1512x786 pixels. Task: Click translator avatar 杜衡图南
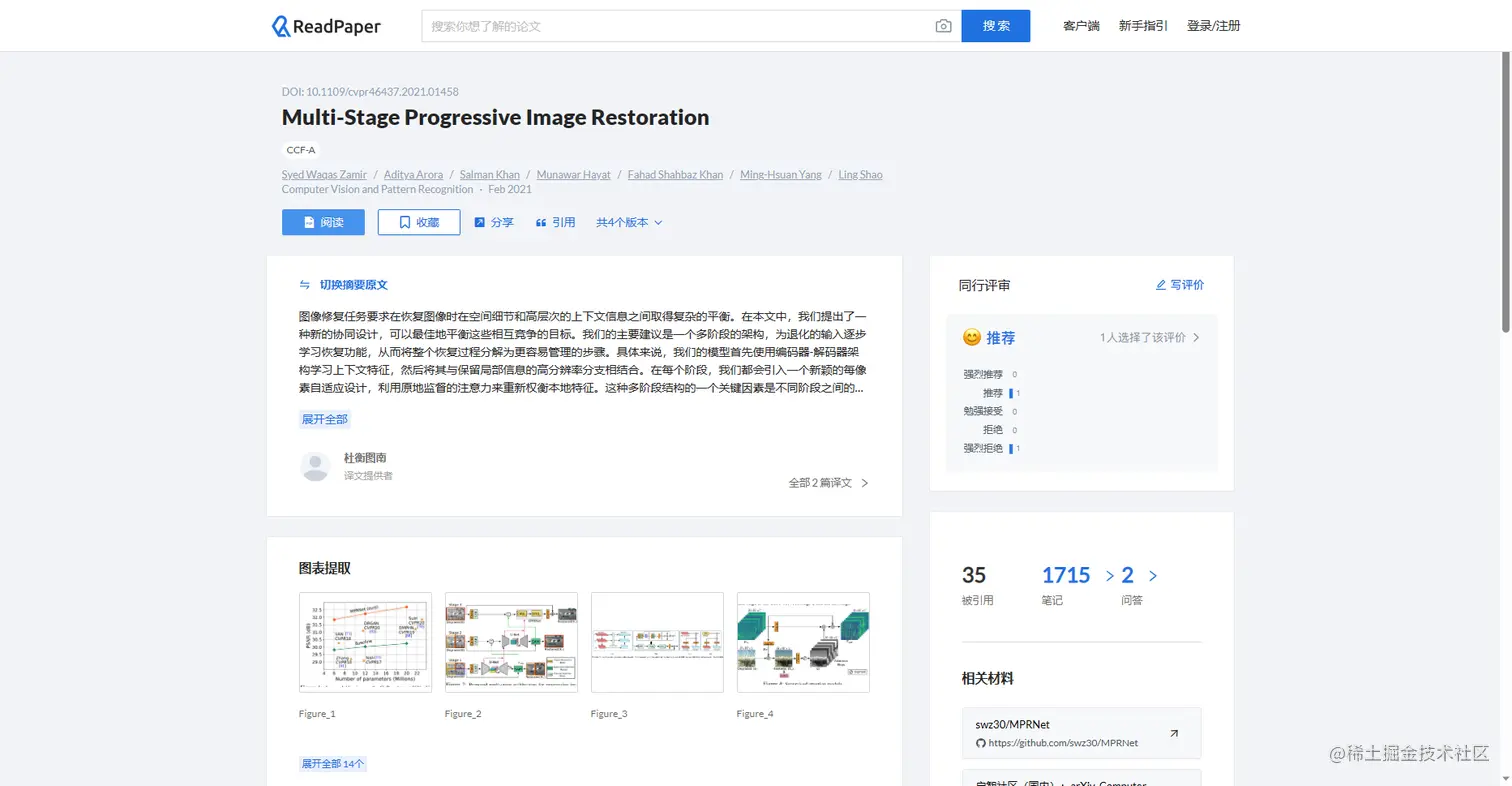(x=315, y=467)
